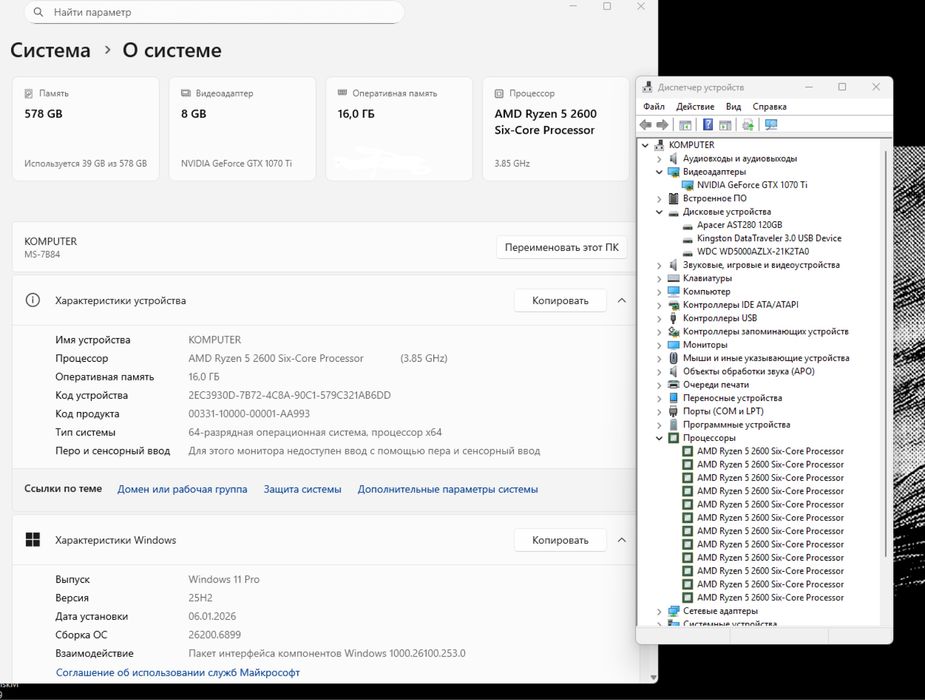
Task: Click the Windows 11 Pro edition value
Action: point(224,580)
